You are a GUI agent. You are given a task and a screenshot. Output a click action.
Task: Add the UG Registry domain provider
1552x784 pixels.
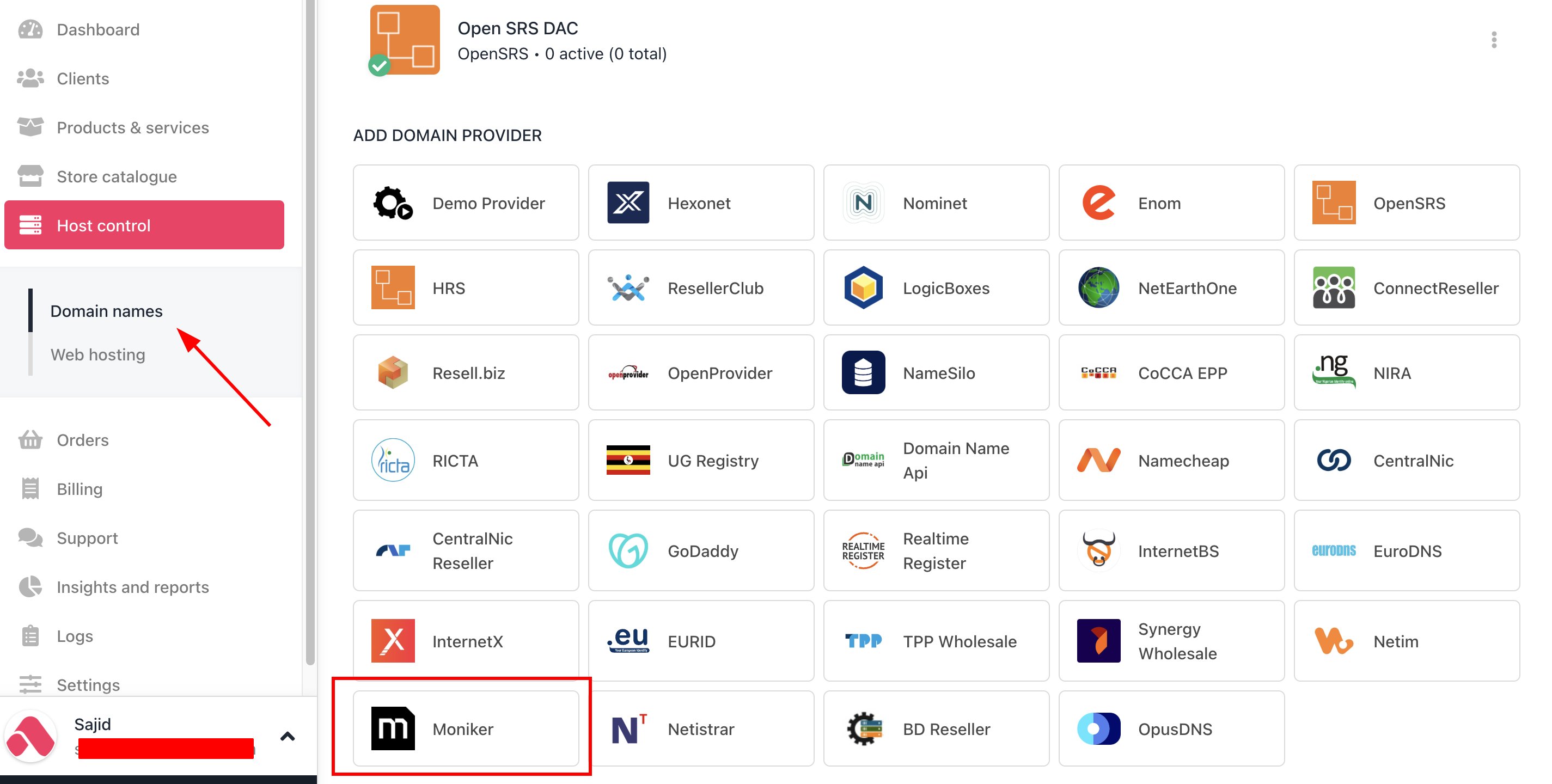point(701,460)
